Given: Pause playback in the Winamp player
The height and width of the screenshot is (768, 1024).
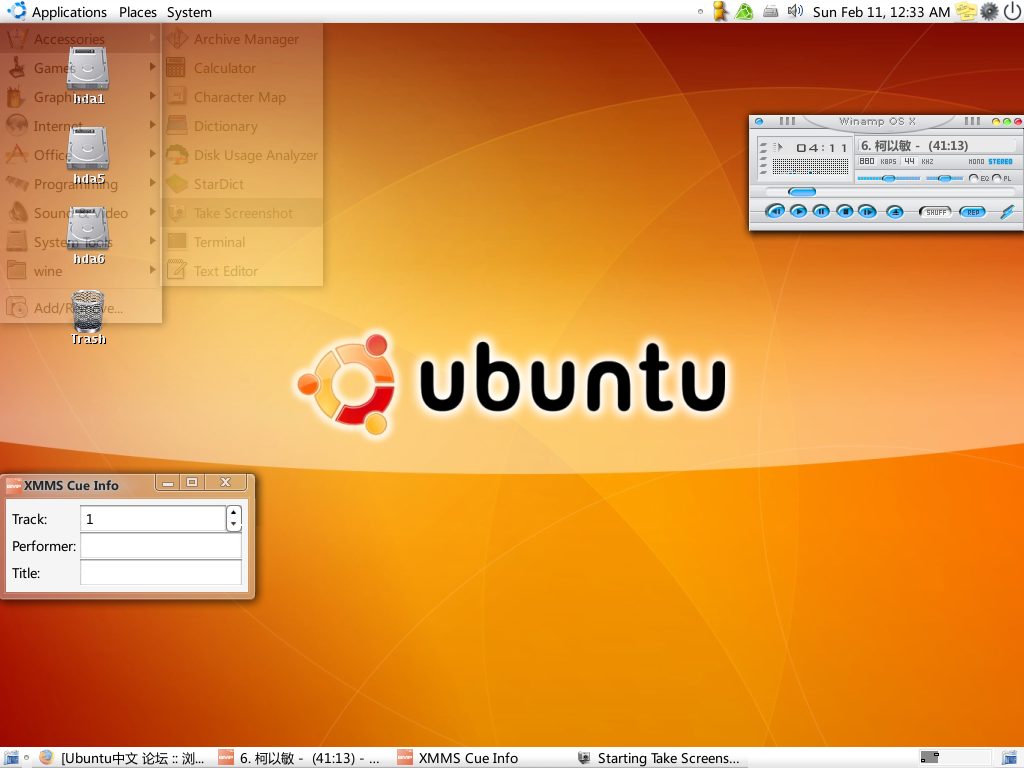Looking at the screenshot, I should 821,212.
